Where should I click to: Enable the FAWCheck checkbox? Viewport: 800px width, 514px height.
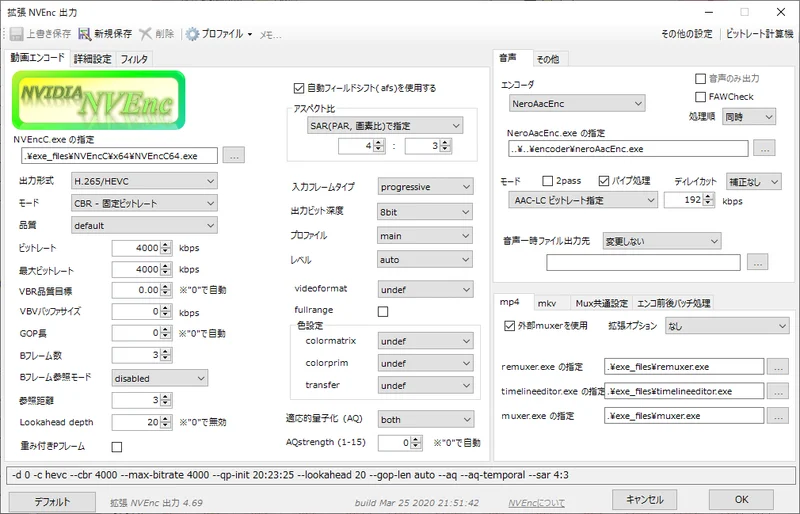pyautogui.click(x=700, y=97)
